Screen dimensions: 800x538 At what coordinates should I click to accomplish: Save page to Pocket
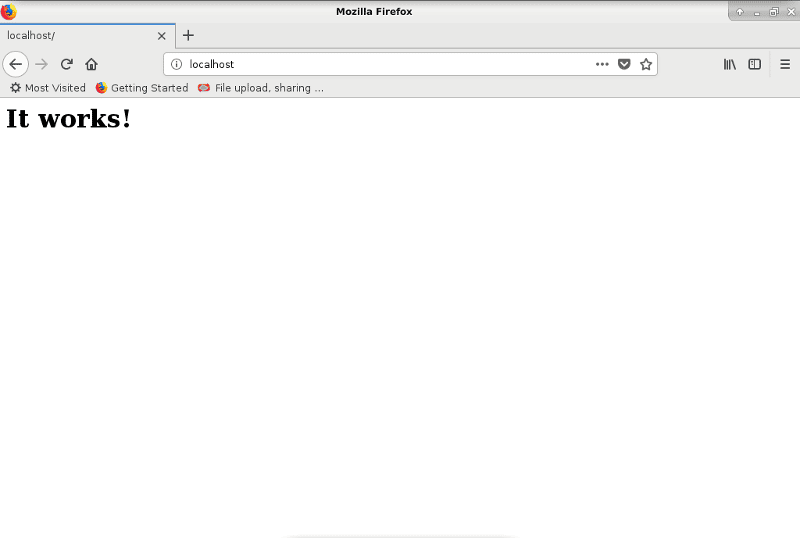coord(624,64)
